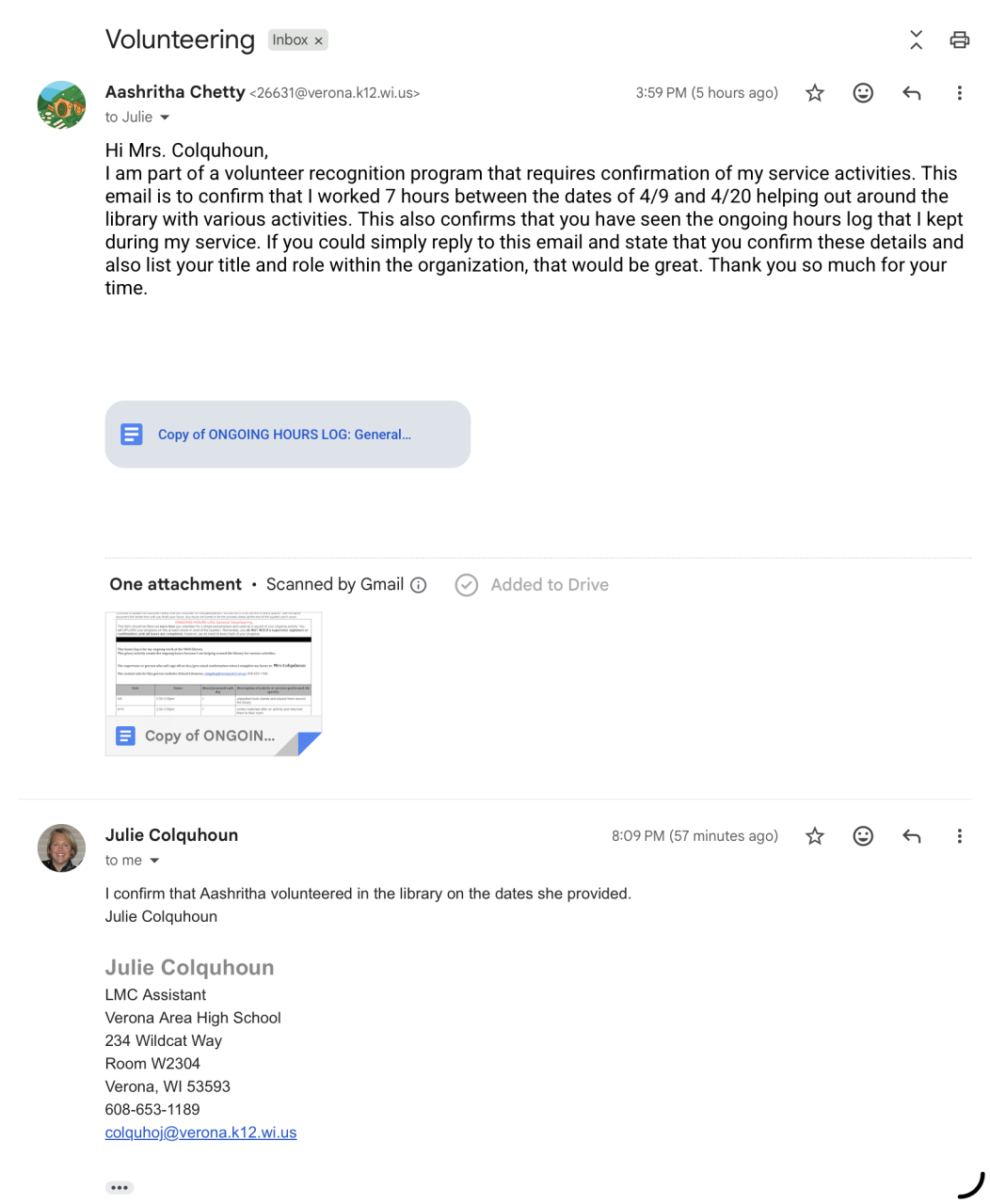Star Aashritha Chetty's message
This screenshot has width=990, height=1204.
[815, 93]
